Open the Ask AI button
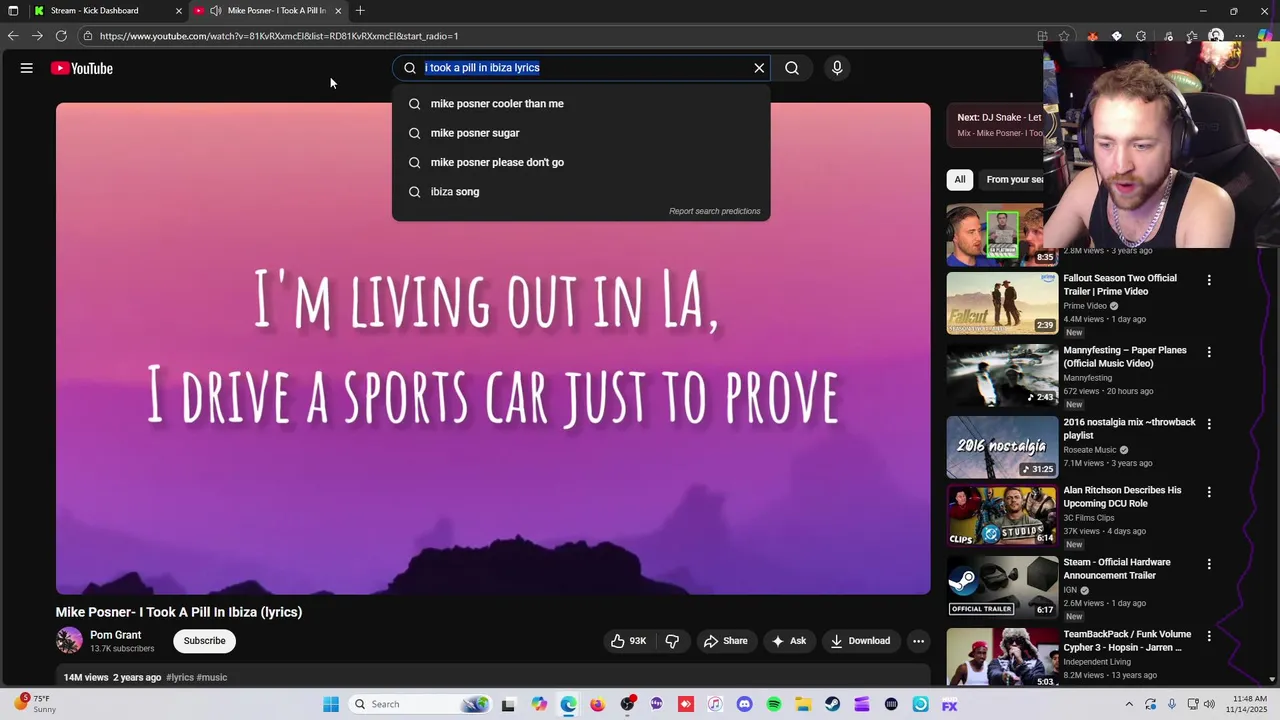1280x720 pixels. [788, 641]
